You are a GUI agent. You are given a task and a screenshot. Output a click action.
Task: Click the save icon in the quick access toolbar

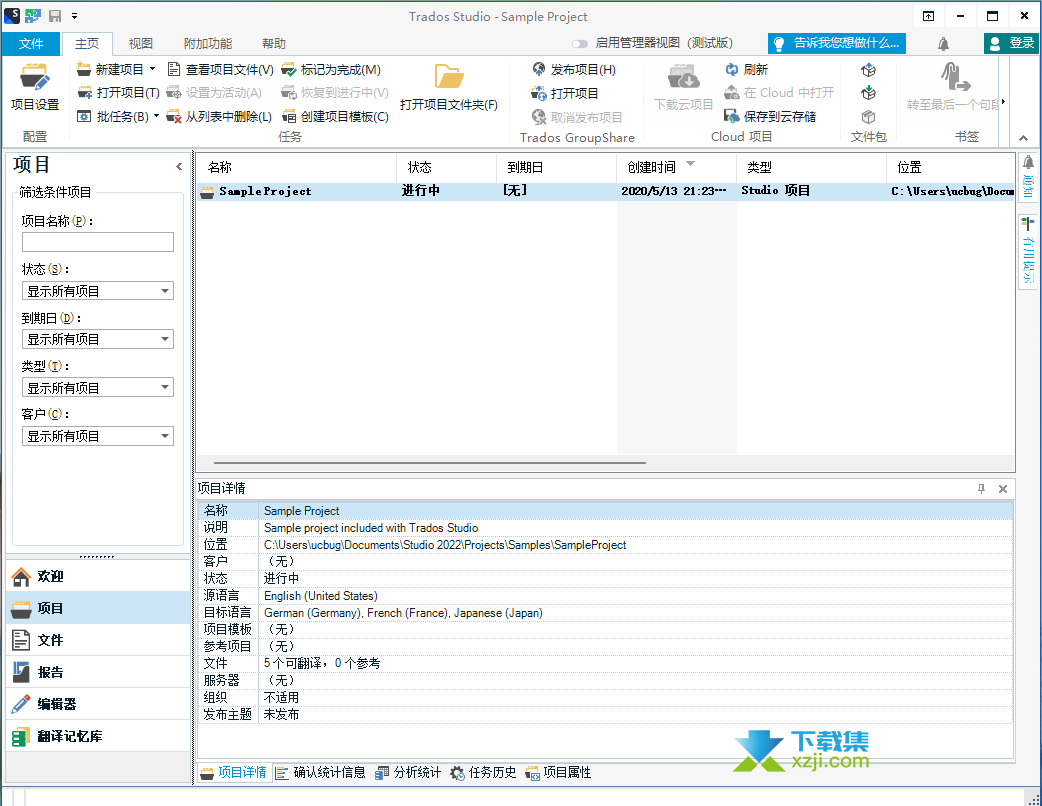coord(55,16)
